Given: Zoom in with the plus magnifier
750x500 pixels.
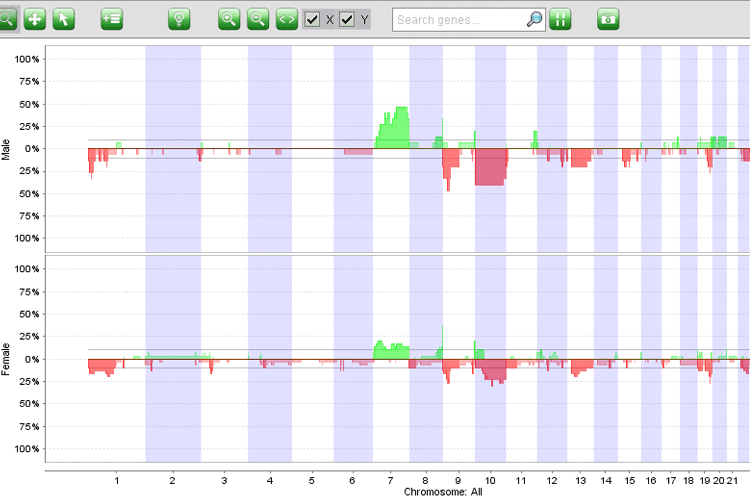Looking at the screenshot, I should [x=229, y=19].
